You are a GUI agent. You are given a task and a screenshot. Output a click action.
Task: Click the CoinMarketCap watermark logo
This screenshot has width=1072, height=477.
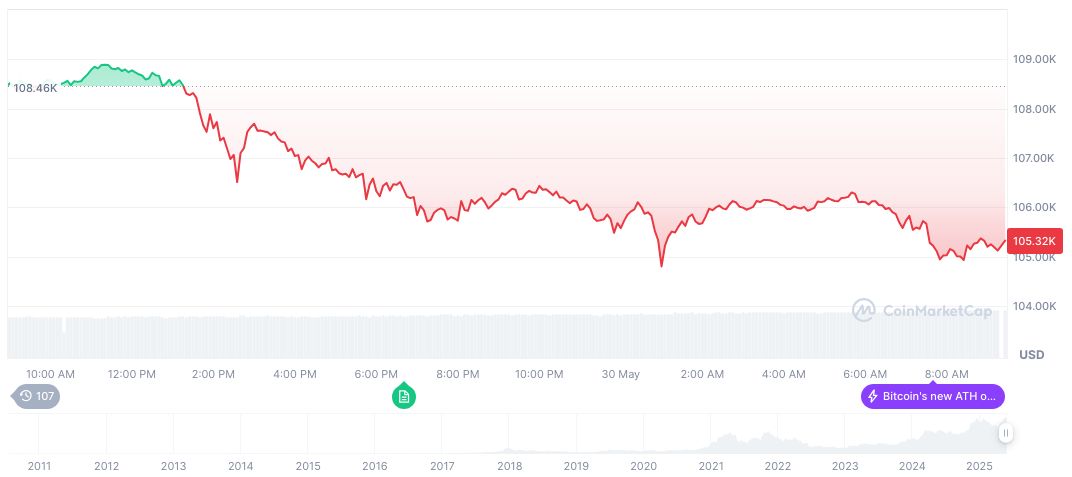[x=922, y=311]
